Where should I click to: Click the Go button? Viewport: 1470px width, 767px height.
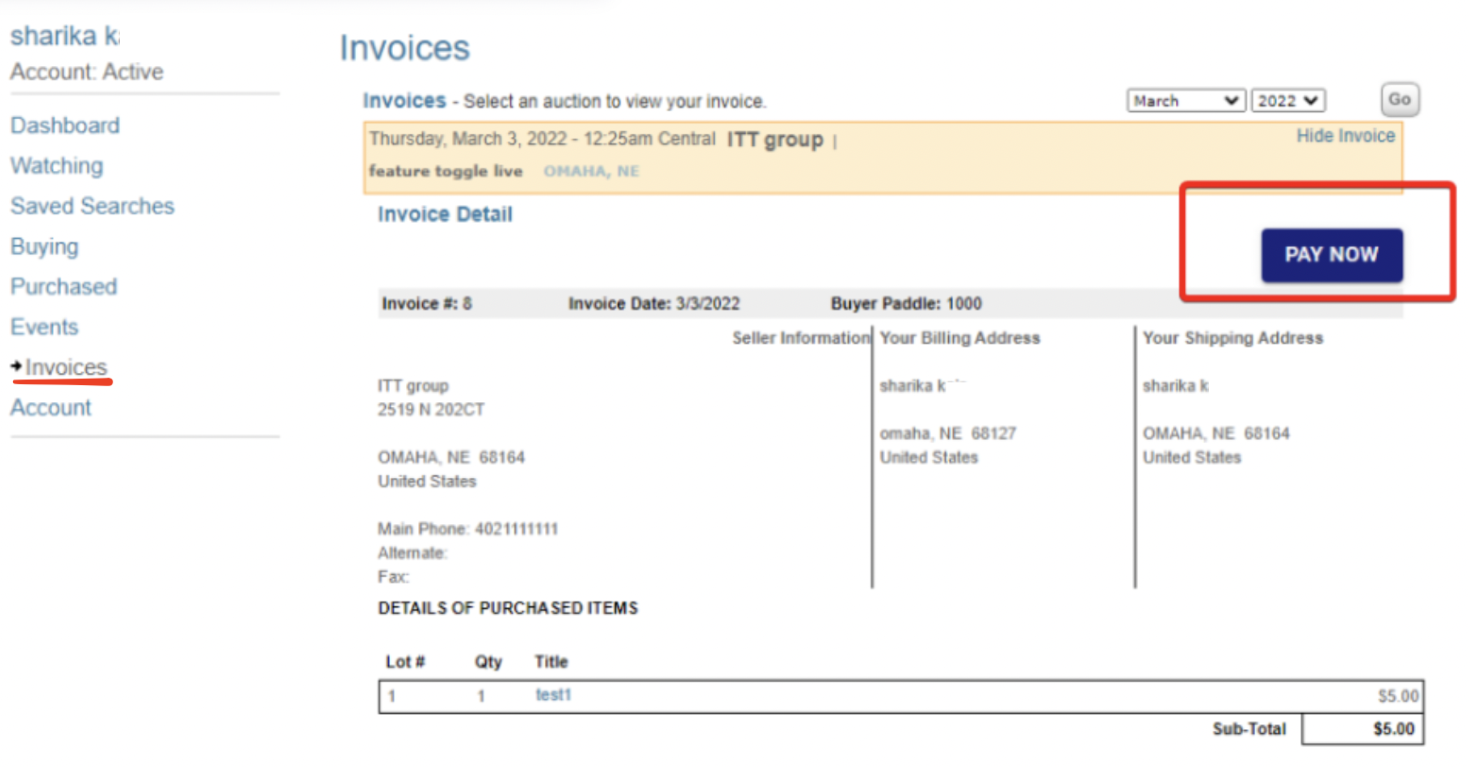[1399, 99]
